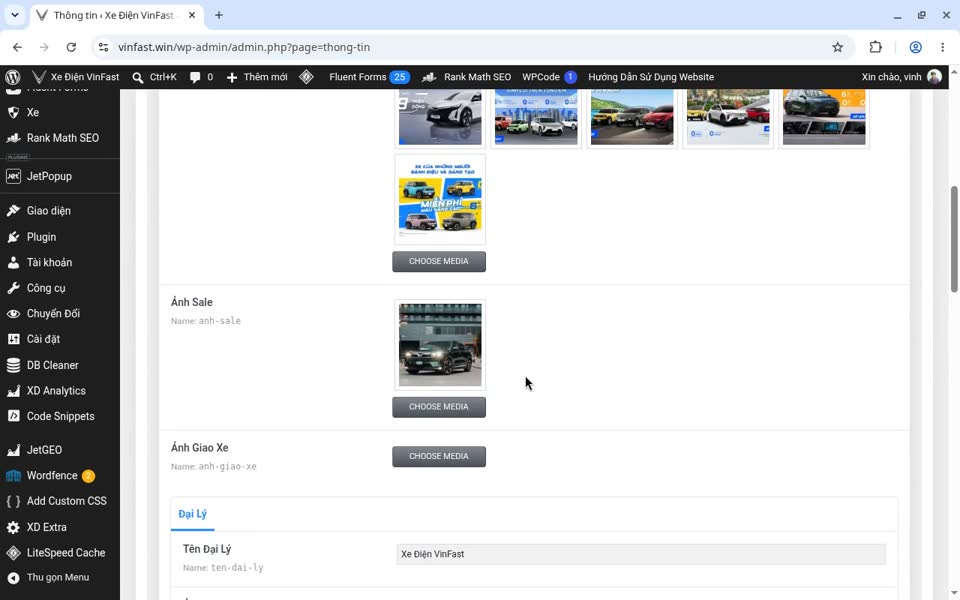Go back to the previous page
The image size is (960, 600).
17,47
